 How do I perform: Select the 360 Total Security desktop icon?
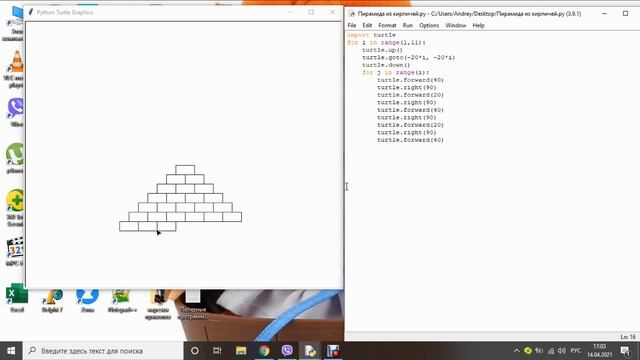point(15,208)
